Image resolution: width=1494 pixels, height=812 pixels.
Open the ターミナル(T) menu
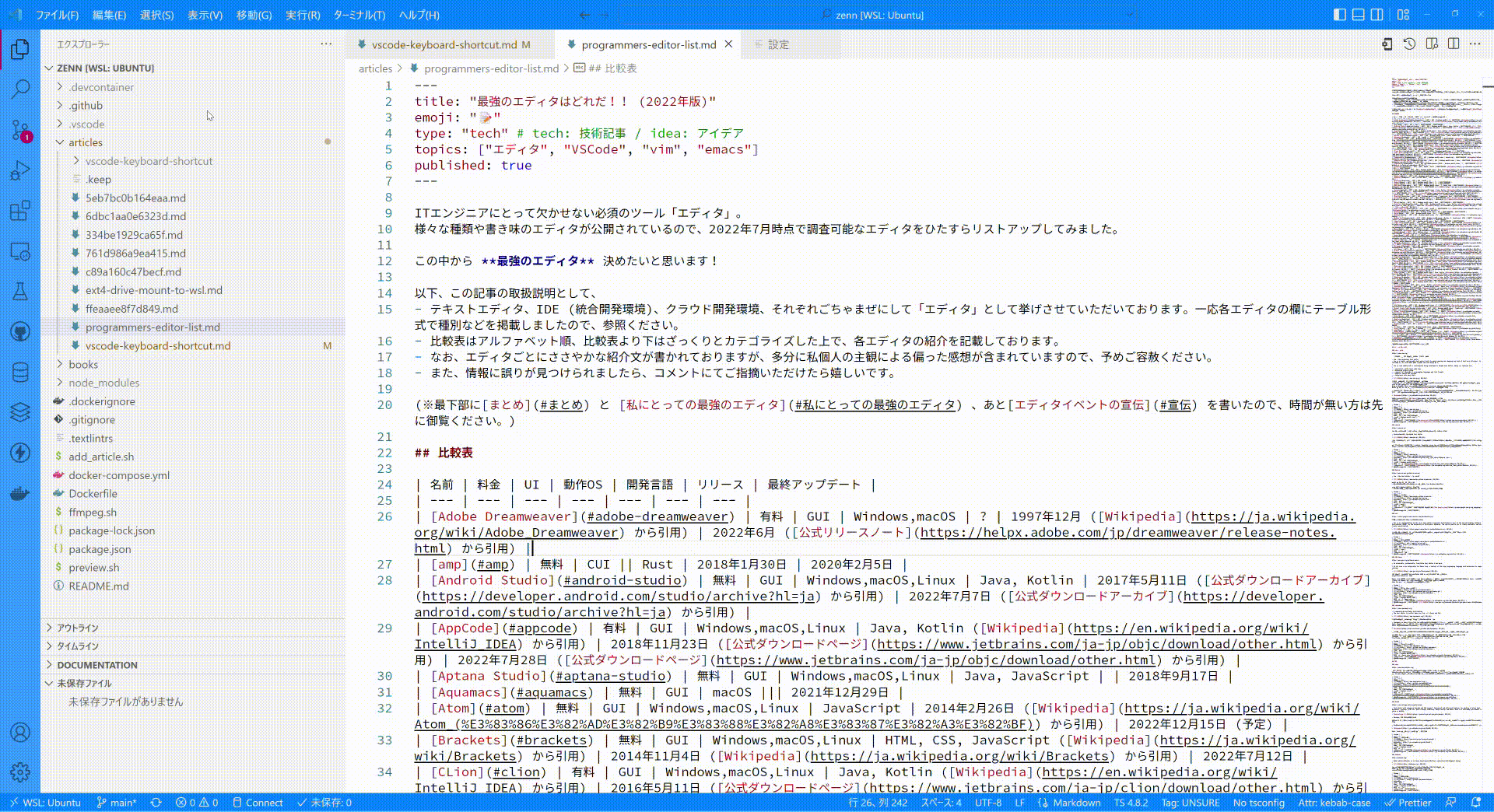(x=359, y=15)
